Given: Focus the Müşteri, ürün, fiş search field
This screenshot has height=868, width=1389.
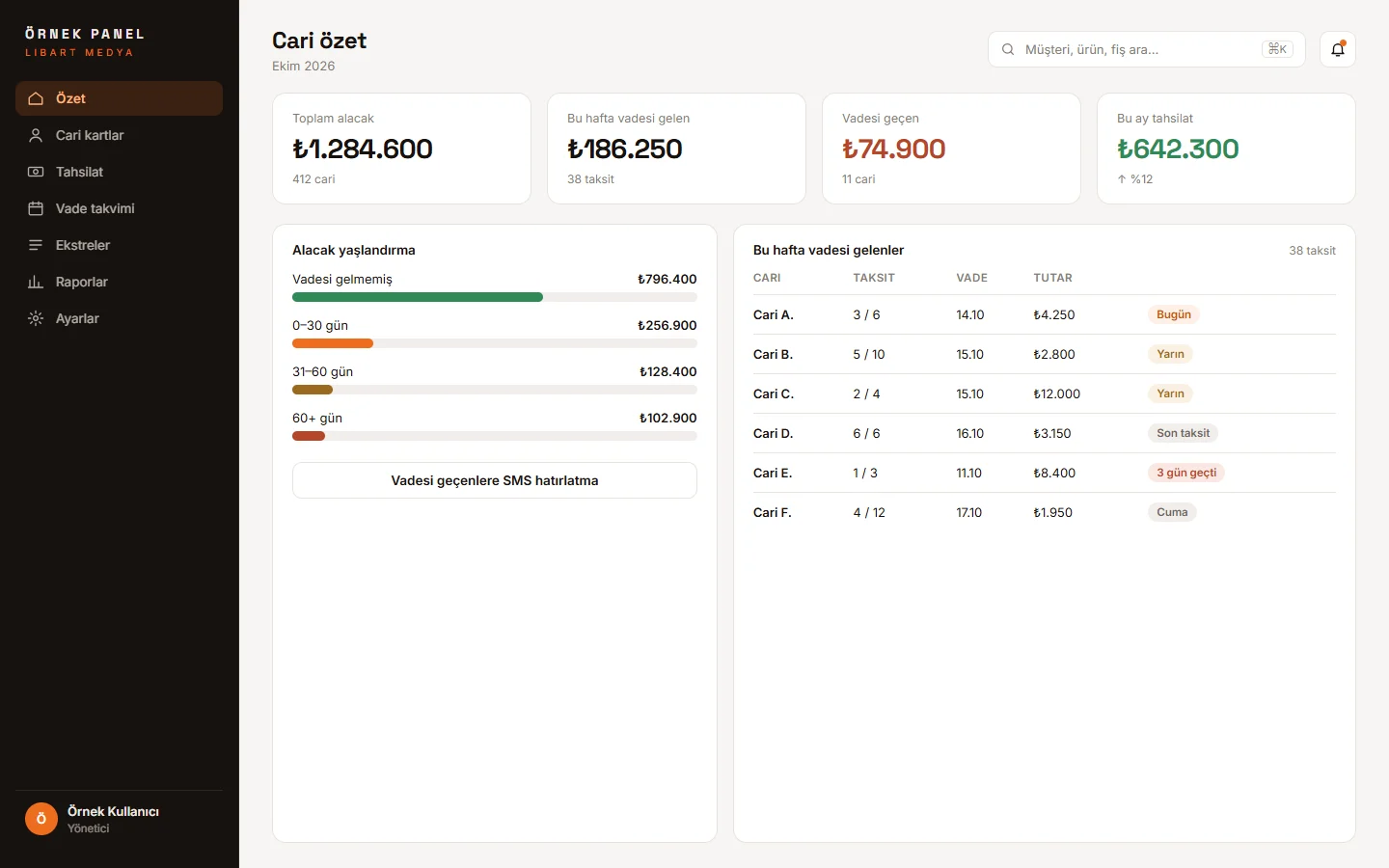Looking at the screenshot, I should coord(1146,49).
